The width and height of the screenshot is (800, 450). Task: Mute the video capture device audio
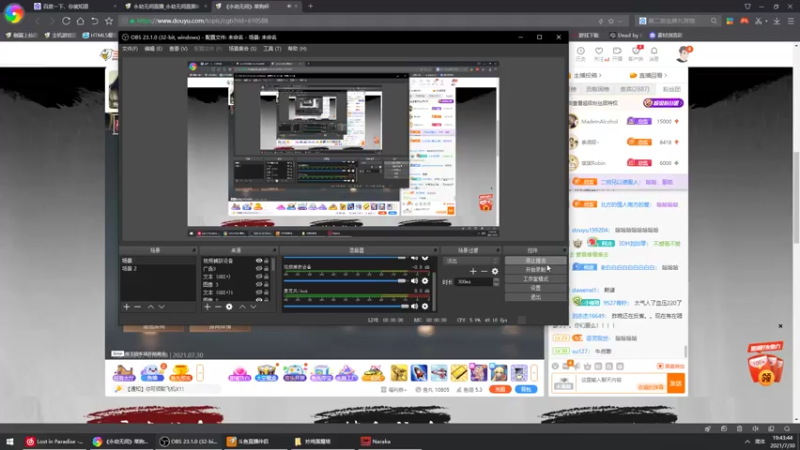pyautogui.click(x=414, y=281)
